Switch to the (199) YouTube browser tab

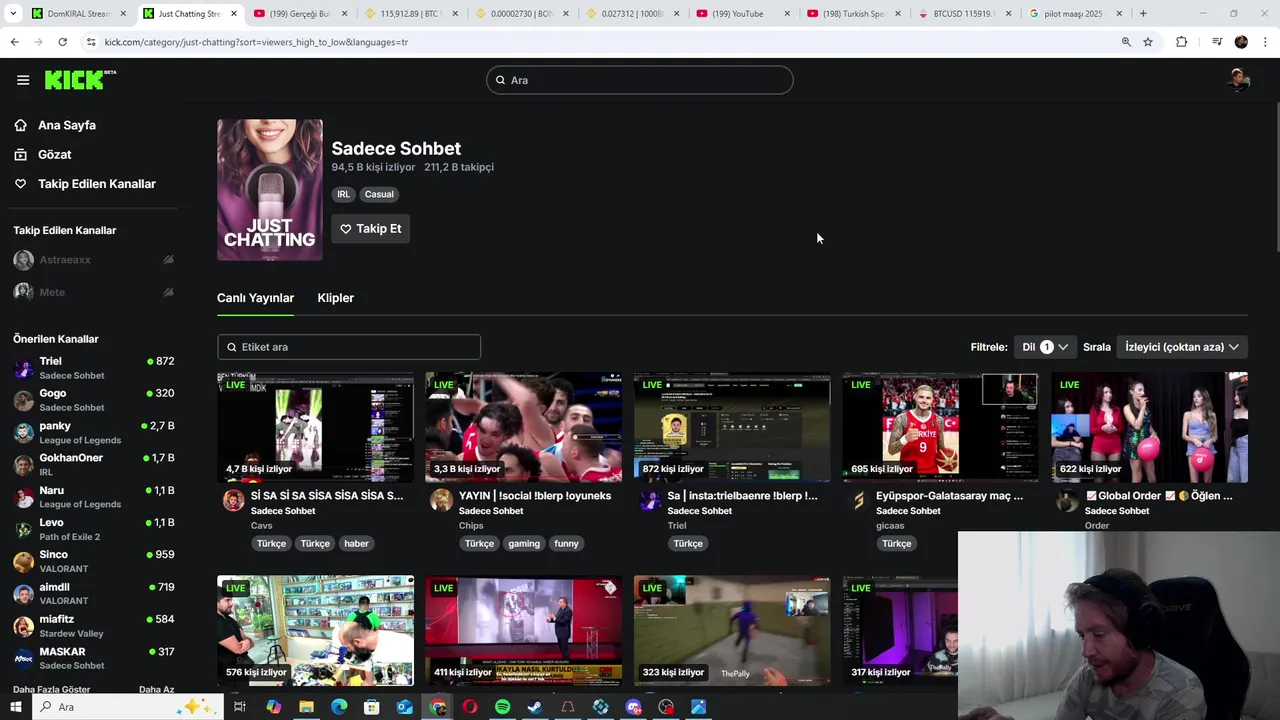[x=742, y=14]
